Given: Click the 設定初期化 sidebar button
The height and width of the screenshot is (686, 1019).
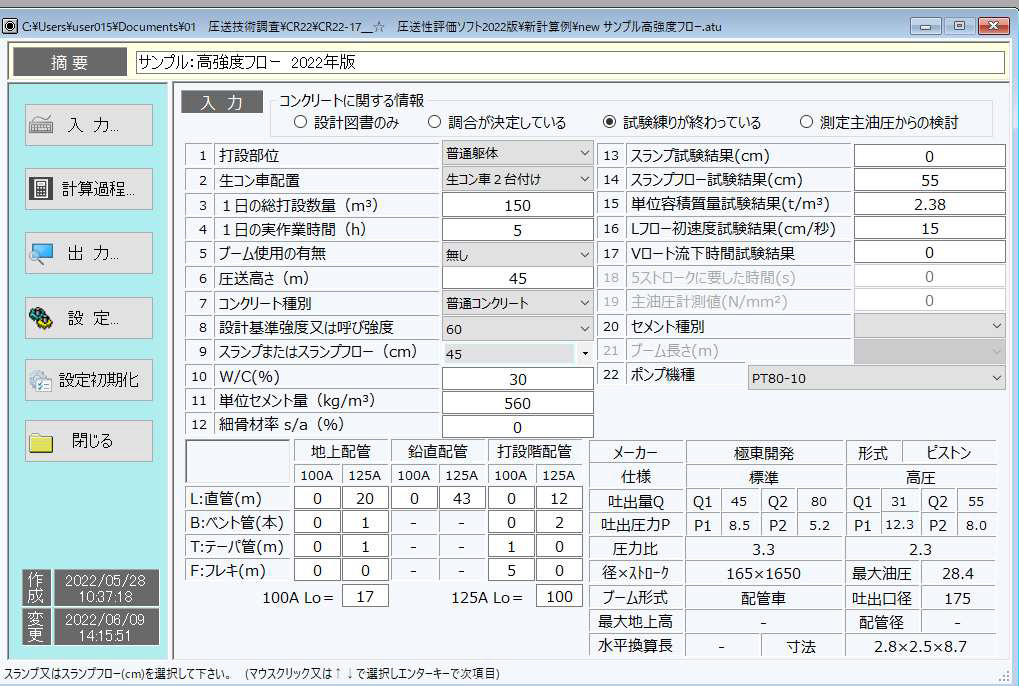Looking at the screenshot, I should click(x=89, y=380).
